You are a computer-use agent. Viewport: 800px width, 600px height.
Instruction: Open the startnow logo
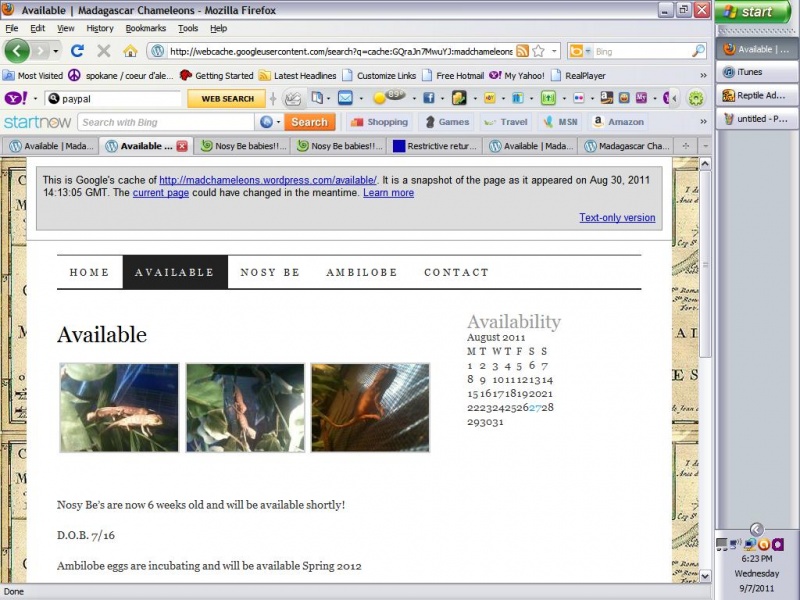(x=37, y=122)
